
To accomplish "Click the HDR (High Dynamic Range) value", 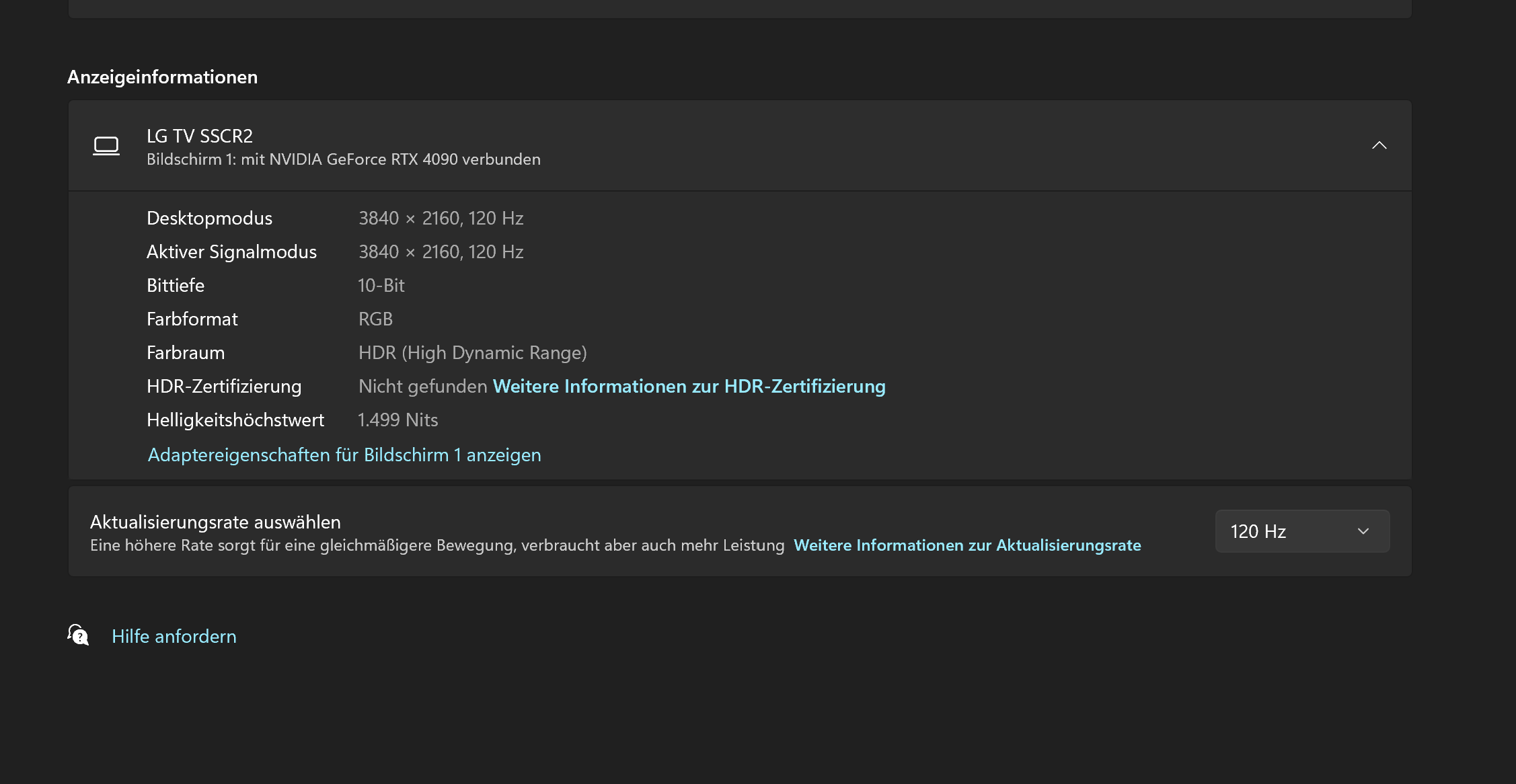I will tap(472, 353).
